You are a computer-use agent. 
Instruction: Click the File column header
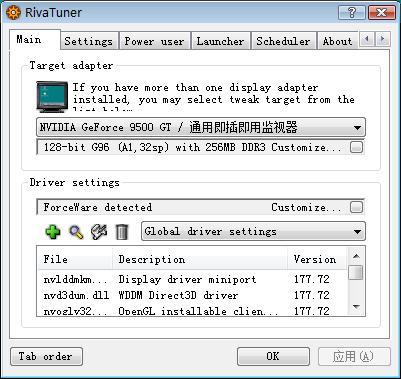(75, 259)
